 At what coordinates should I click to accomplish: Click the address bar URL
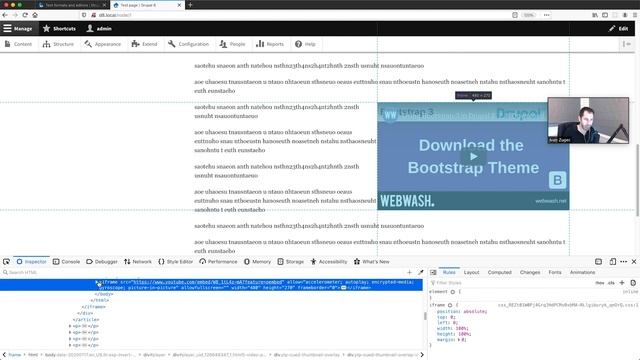coord(115,15)
